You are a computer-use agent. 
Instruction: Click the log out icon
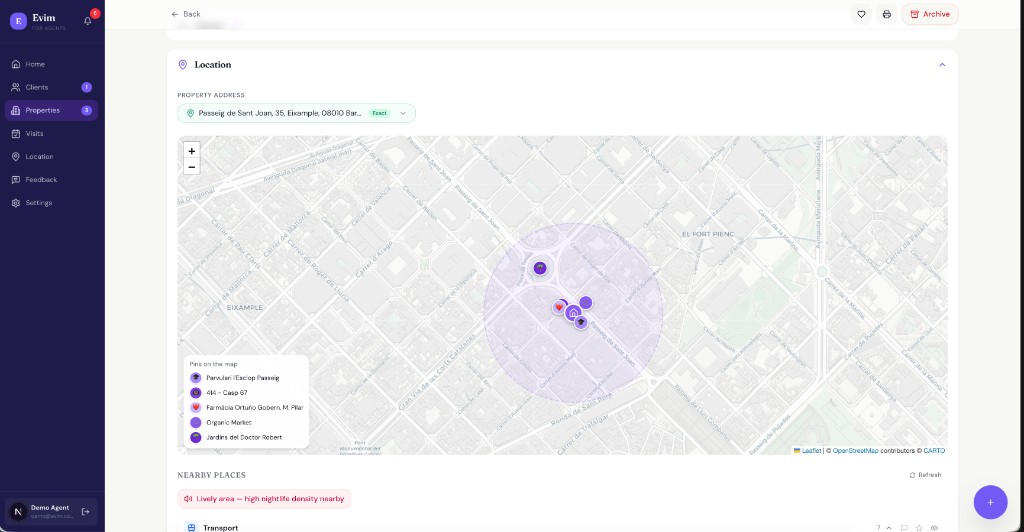86,512
